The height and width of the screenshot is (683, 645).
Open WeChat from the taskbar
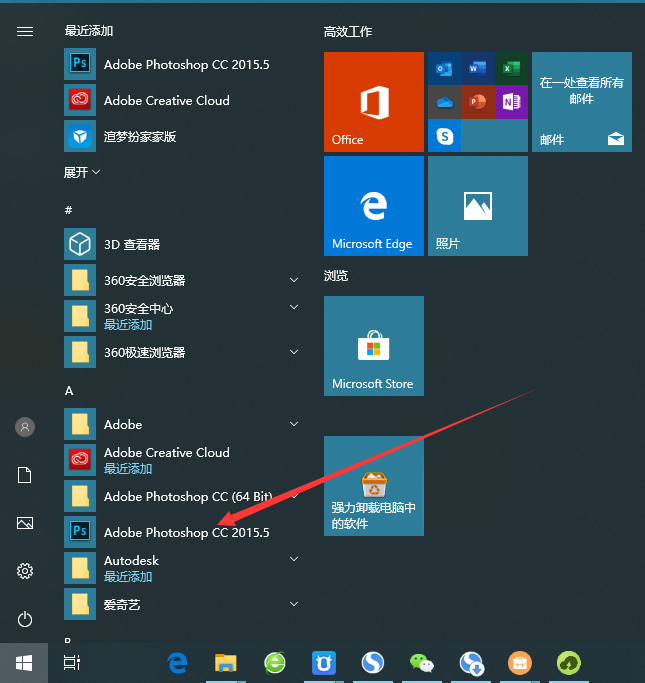[x=422, y=662]
